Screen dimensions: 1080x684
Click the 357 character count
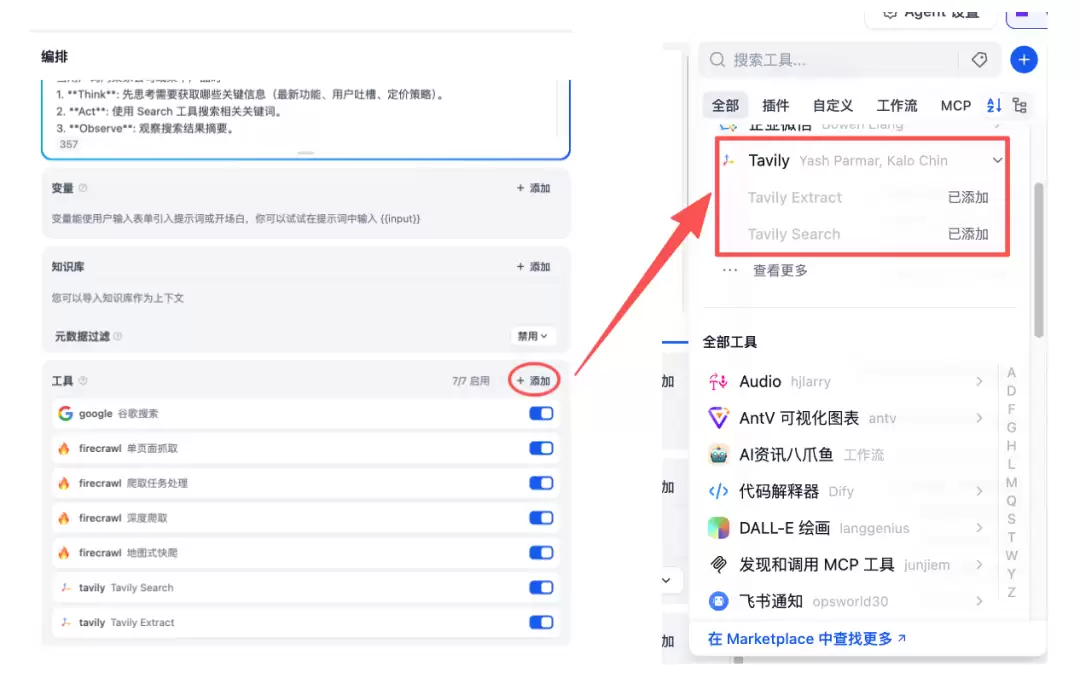click(69, 144)
